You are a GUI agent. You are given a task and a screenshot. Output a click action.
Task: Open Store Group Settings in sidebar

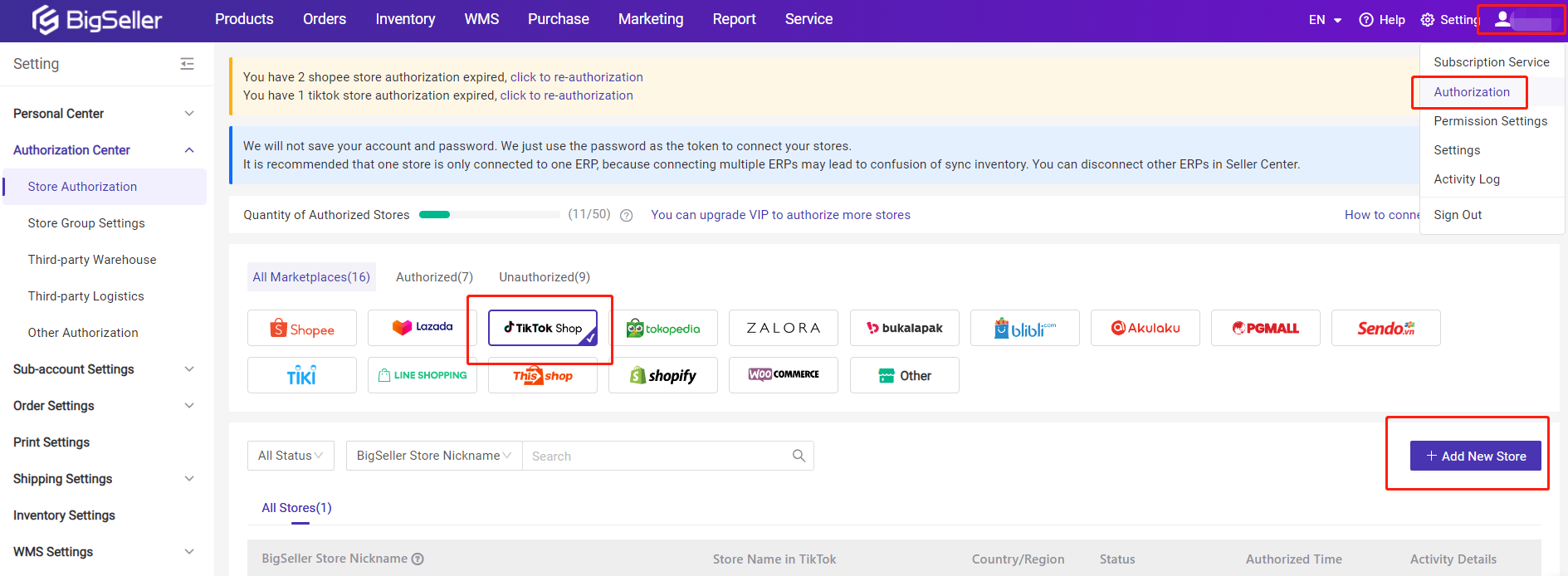coord(86,223)
